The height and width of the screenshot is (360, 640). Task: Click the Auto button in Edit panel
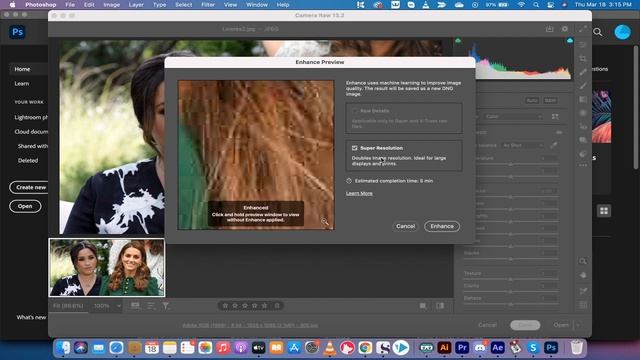532,100
